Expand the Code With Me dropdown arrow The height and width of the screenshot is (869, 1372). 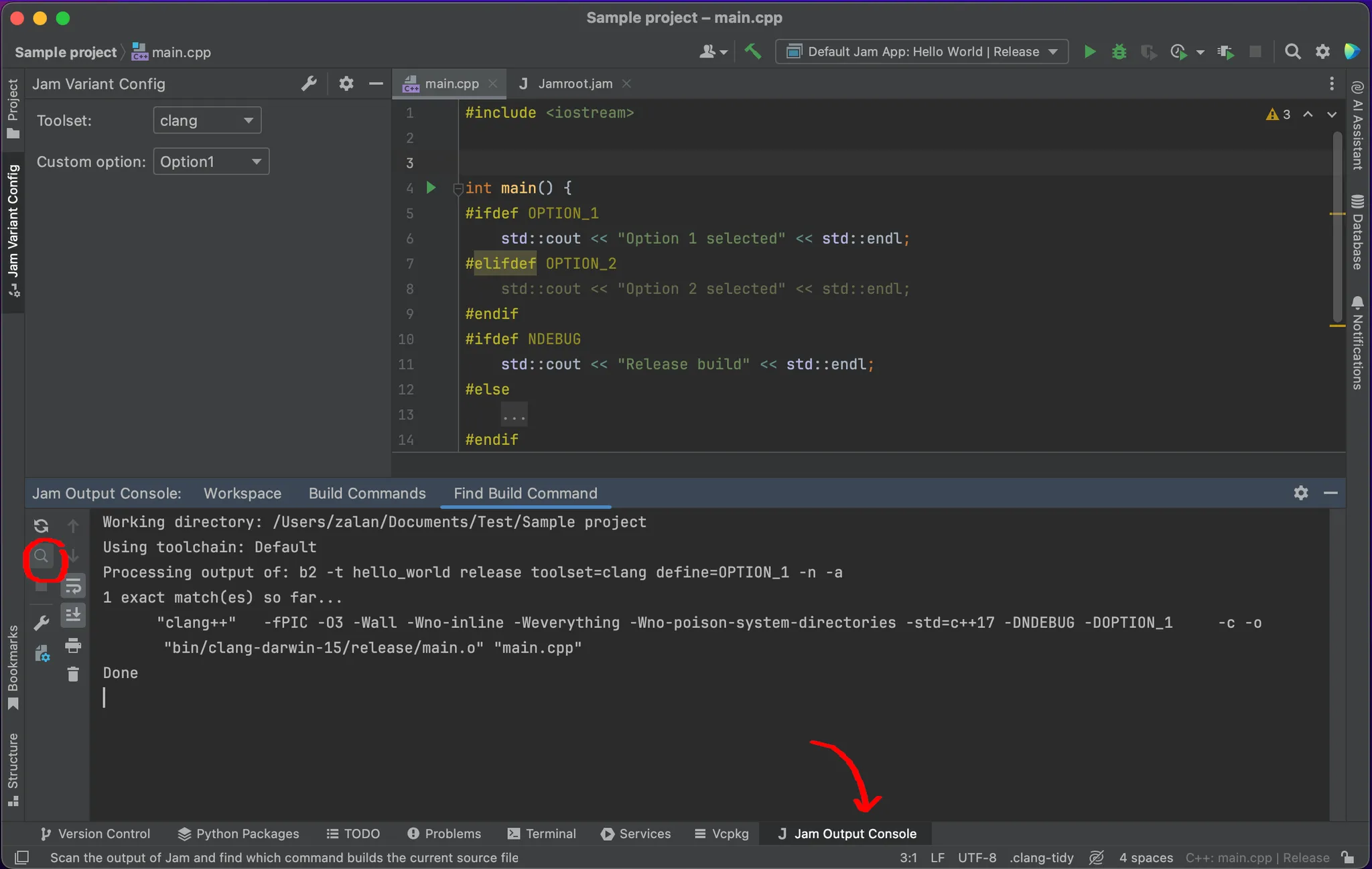724,52
